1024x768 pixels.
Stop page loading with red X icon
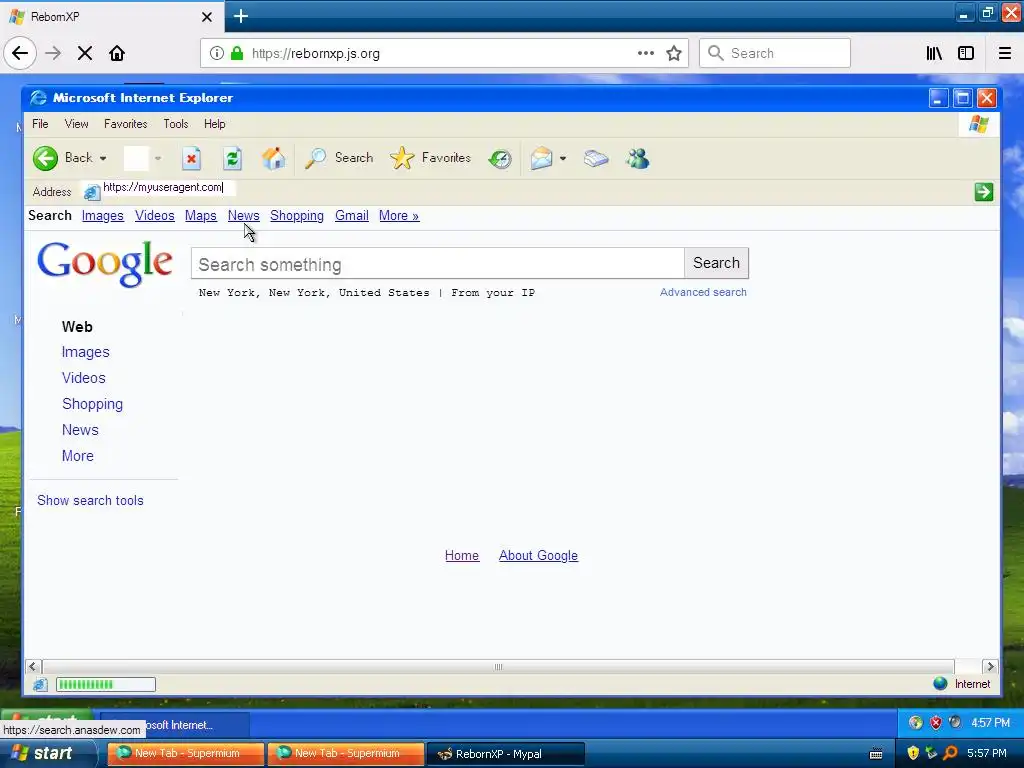(x=191, y=158)
